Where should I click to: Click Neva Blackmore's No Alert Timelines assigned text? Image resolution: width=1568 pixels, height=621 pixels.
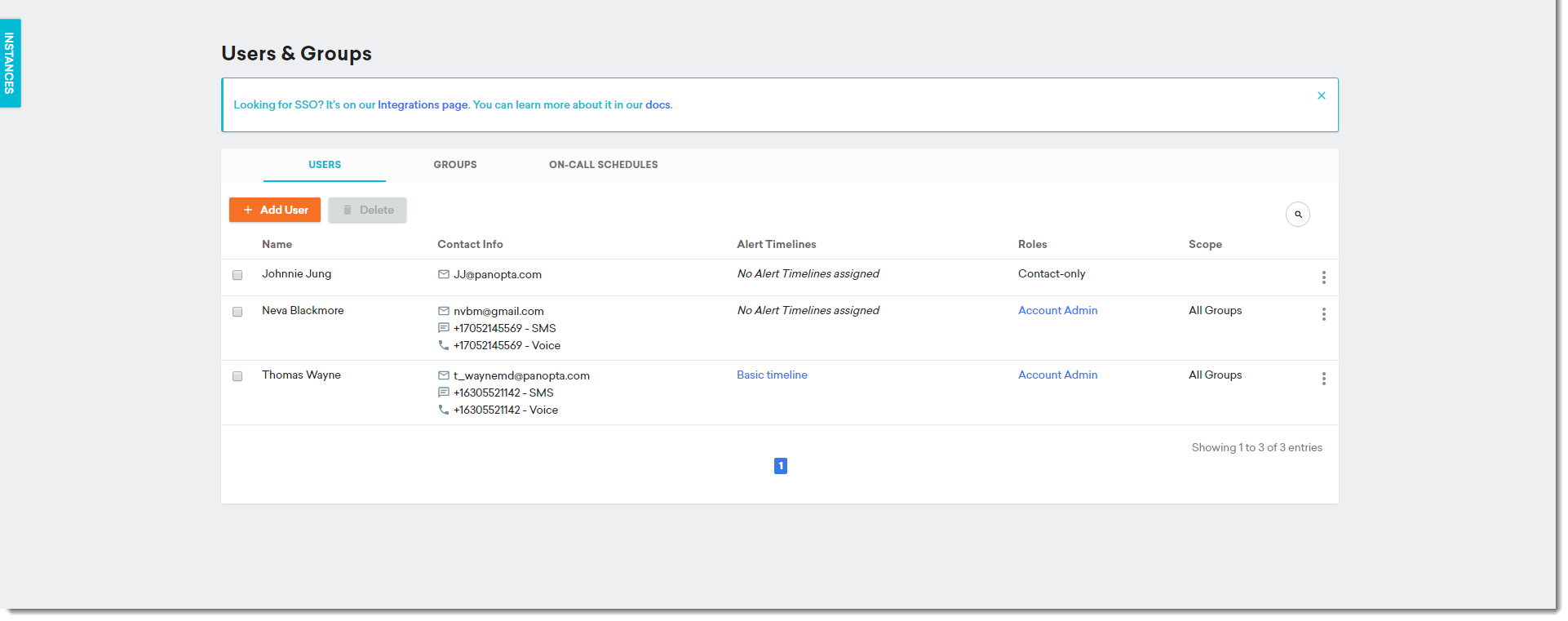808,310
